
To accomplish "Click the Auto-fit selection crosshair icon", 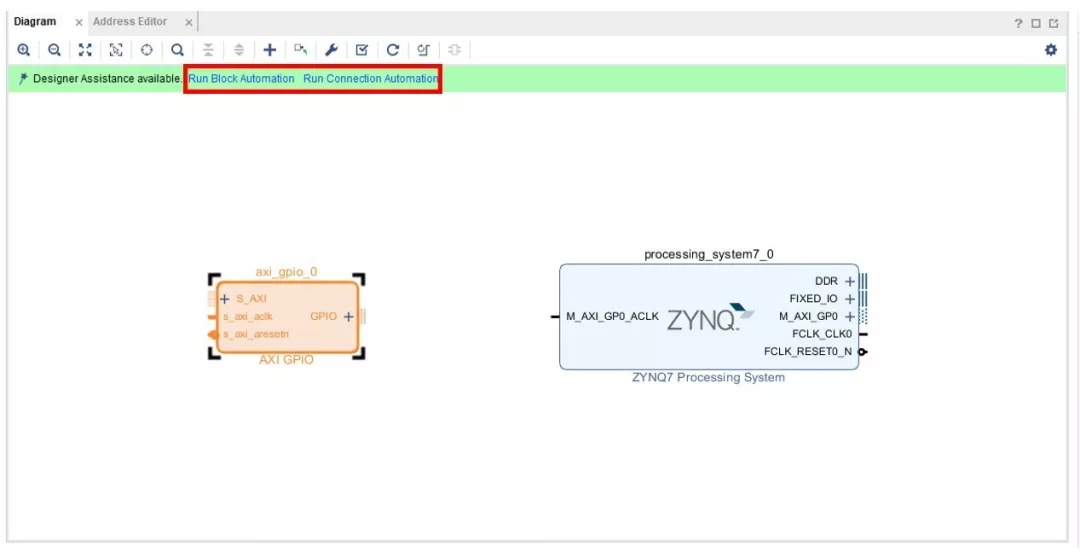I will point(146,50).
